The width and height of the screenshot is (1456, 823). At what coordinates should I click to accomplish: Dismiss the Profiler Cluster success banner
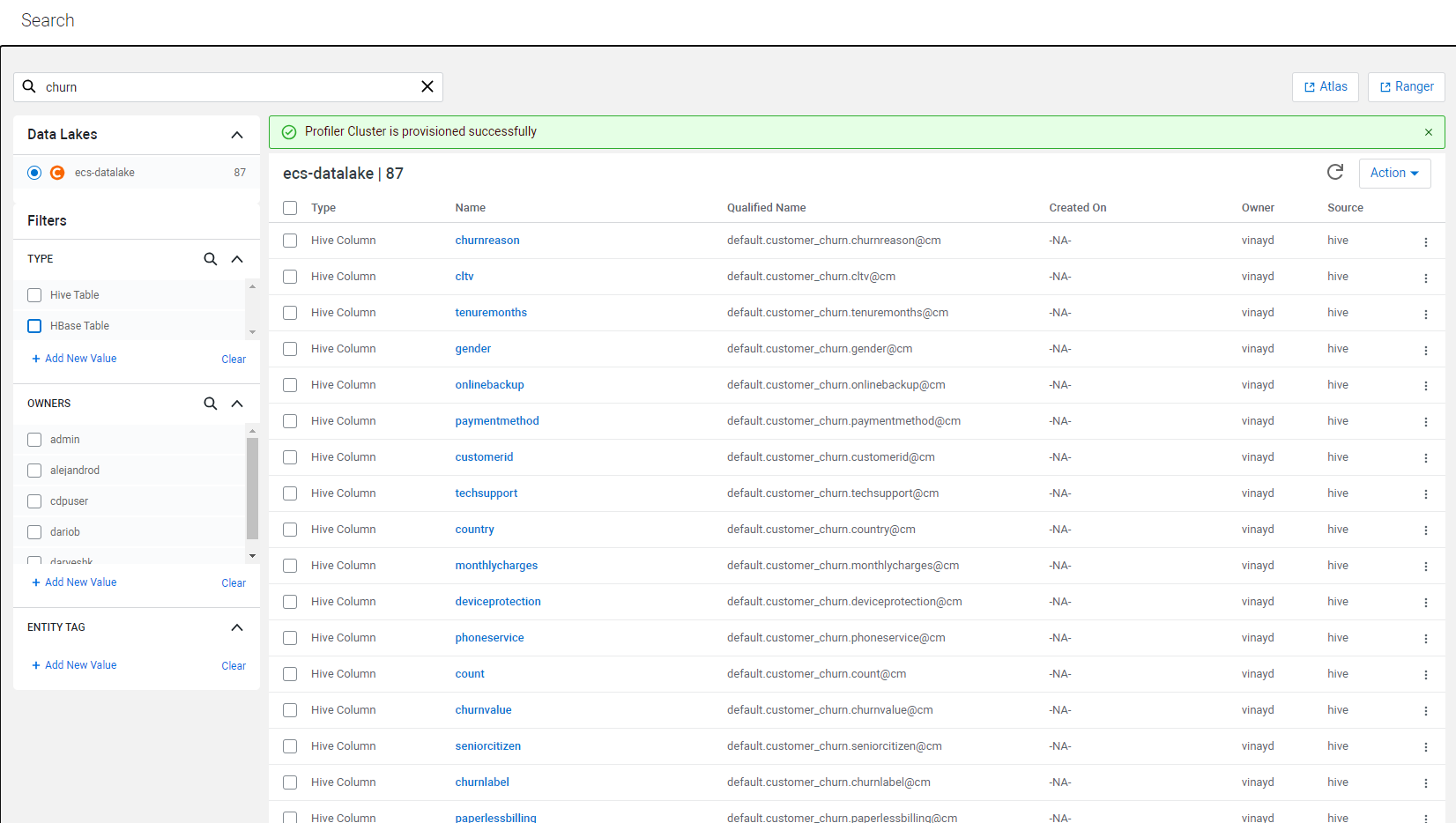tap(1429, 132)
